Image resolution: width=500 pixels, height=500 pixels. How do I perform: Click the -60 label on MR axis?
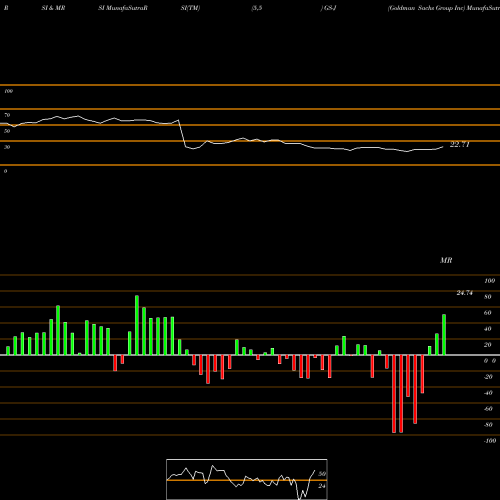click(x=488, y=409)
